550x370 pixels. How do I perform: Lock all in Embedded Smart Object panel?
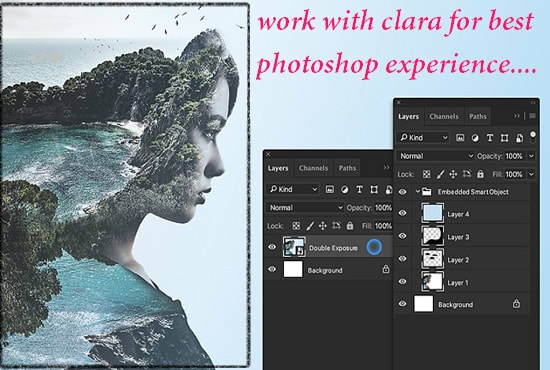tap(480, 174)
